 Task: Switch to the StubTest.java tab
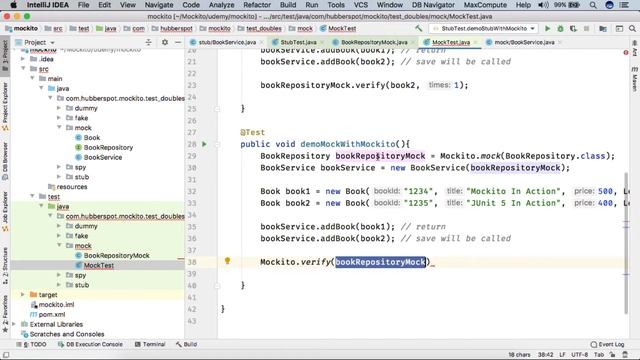click(x=298, y=42)
